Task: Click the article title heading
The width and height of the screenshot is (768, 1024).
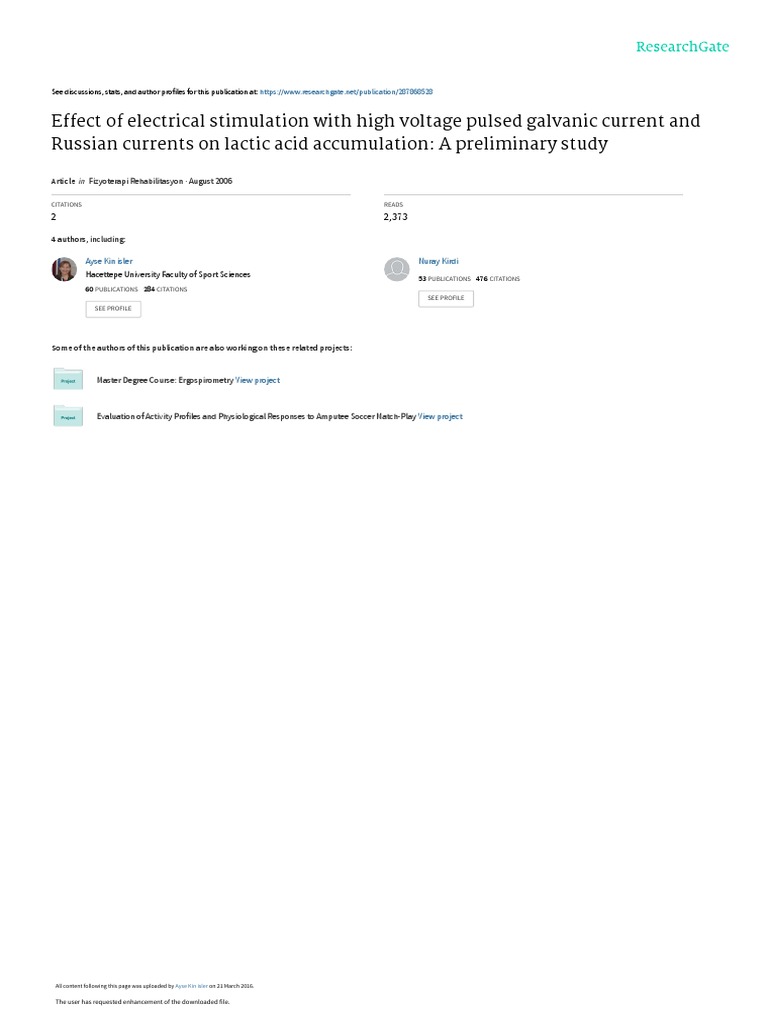Action: 375,132
